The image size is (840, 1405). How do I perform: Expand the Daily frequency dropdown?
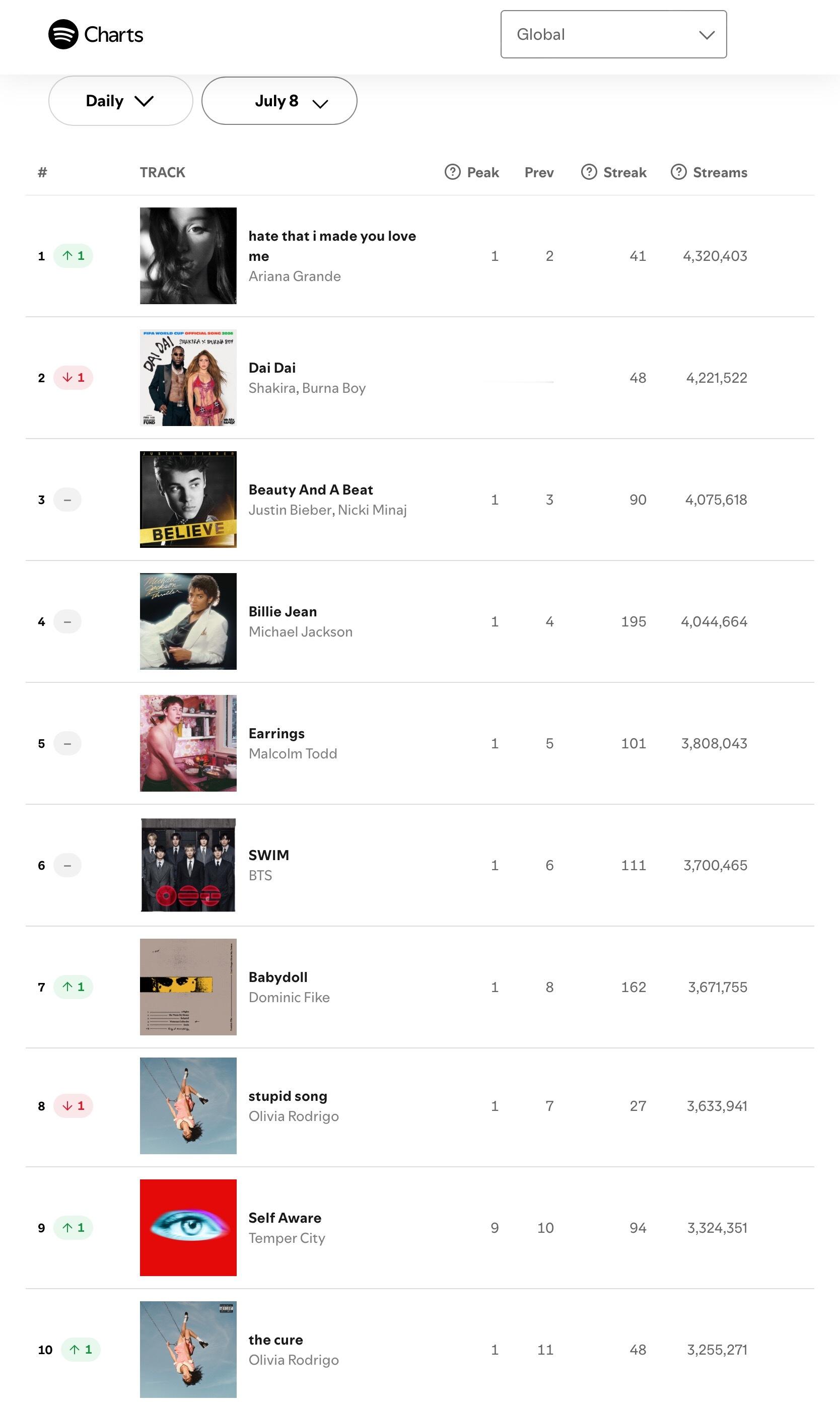click(120, 101)
